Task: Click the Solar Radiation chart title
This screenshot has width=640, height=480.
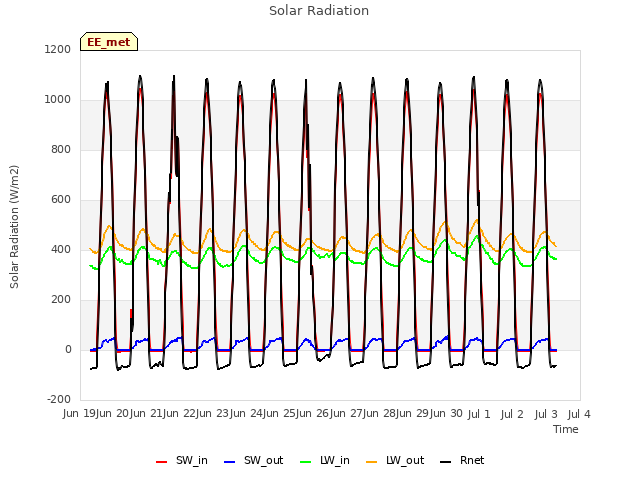Action: [319, 11]
